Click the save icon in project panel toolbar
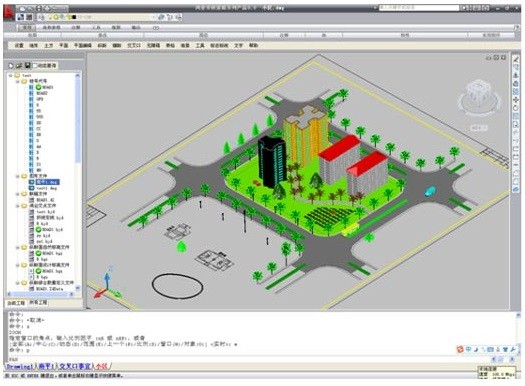 tap(27, 65)
